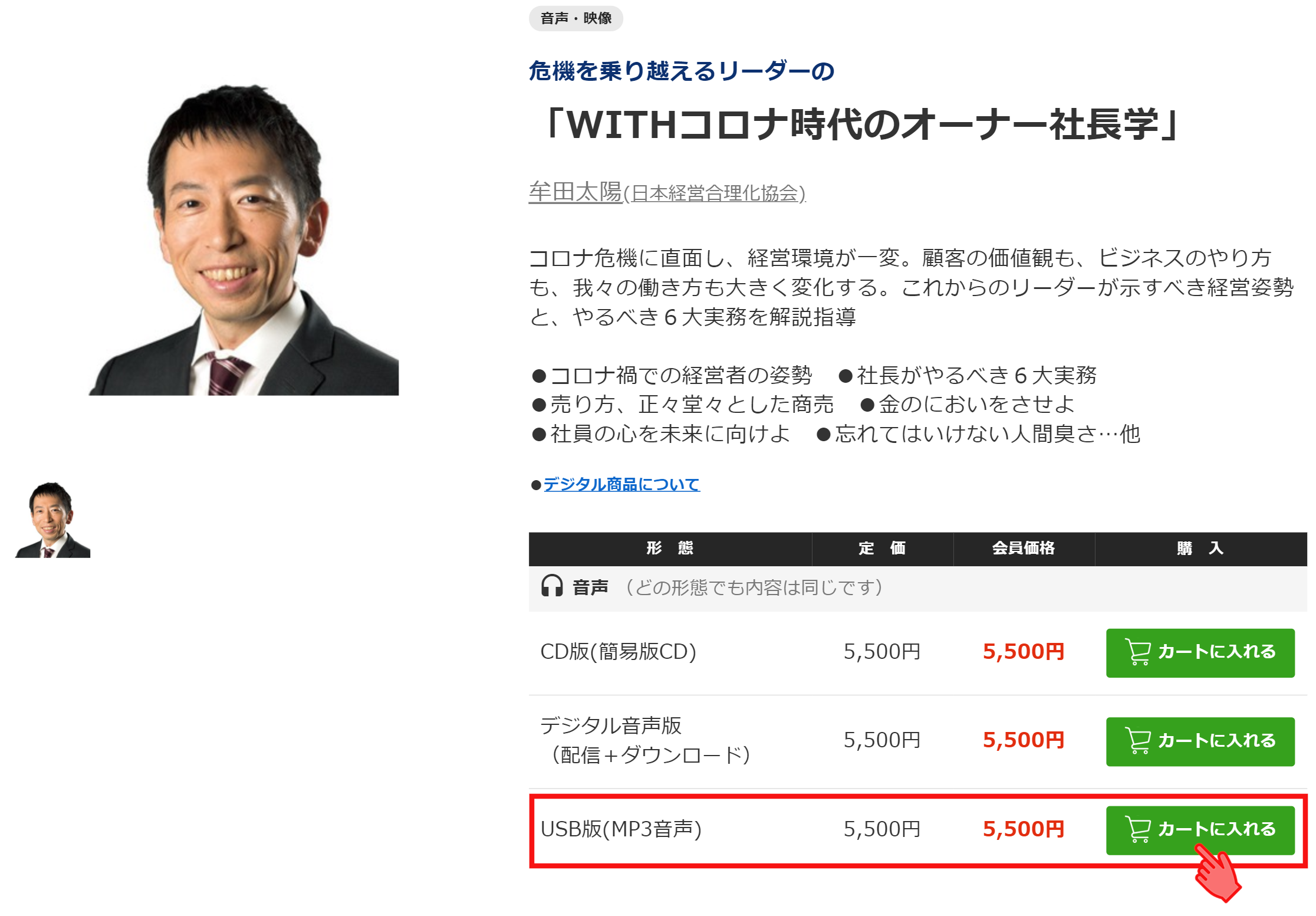Click the CD版(簡易版CD) format label
The height and width of the screenshot is (916, 1316).
tap(618, 652)
